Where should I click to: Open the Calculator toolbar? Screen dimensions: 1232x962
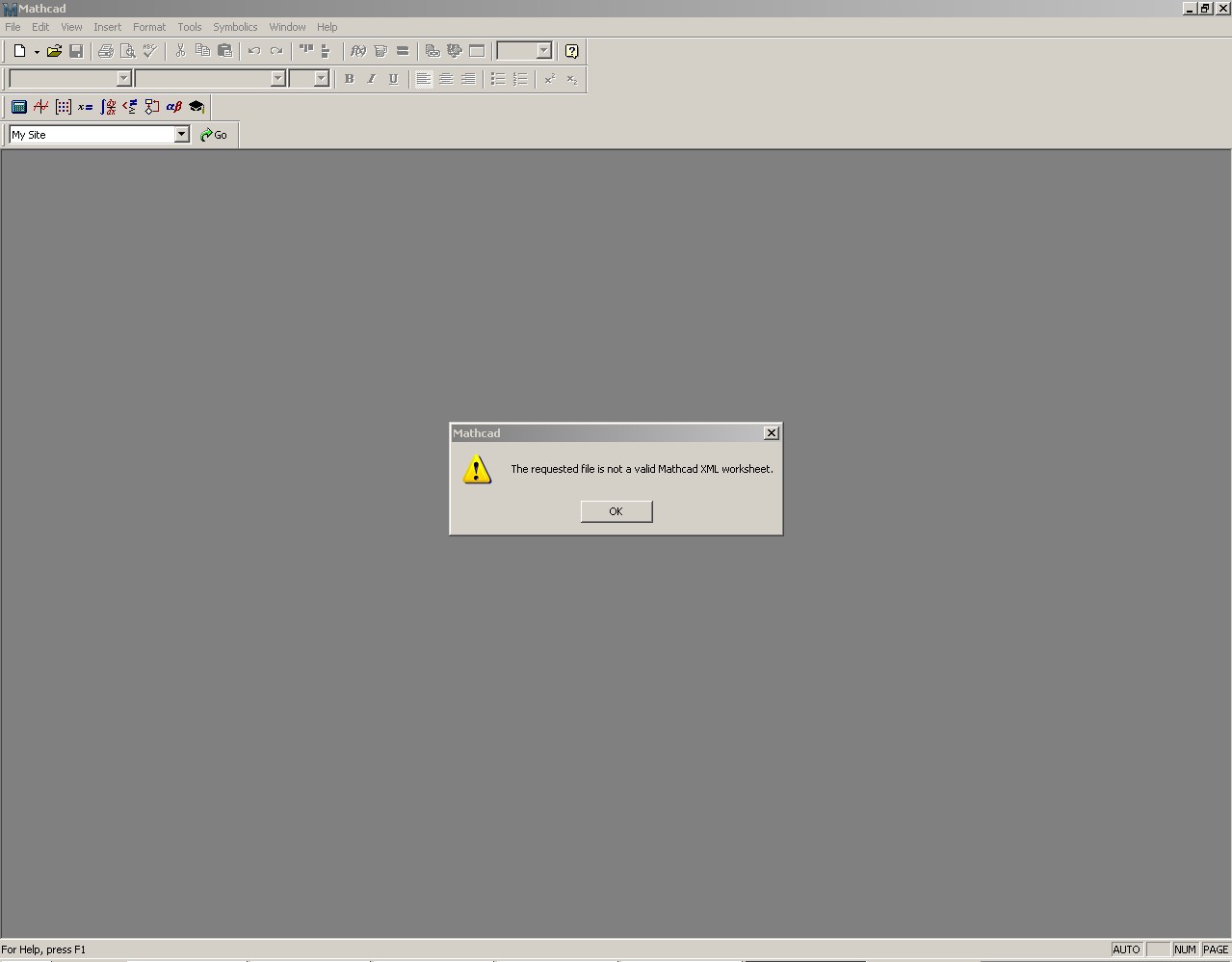pos(19,107)
